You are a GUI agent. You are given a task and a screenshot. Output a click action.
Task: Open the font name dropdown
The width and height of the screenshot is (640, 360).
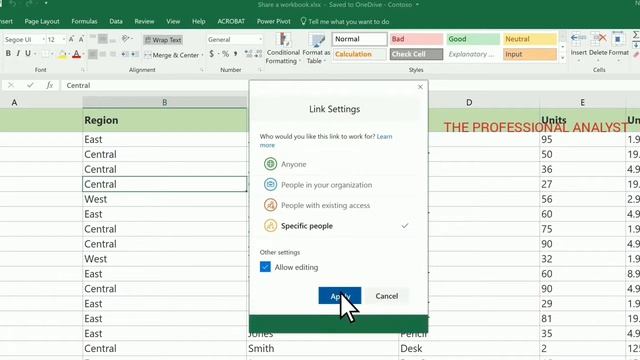point(43,39)
